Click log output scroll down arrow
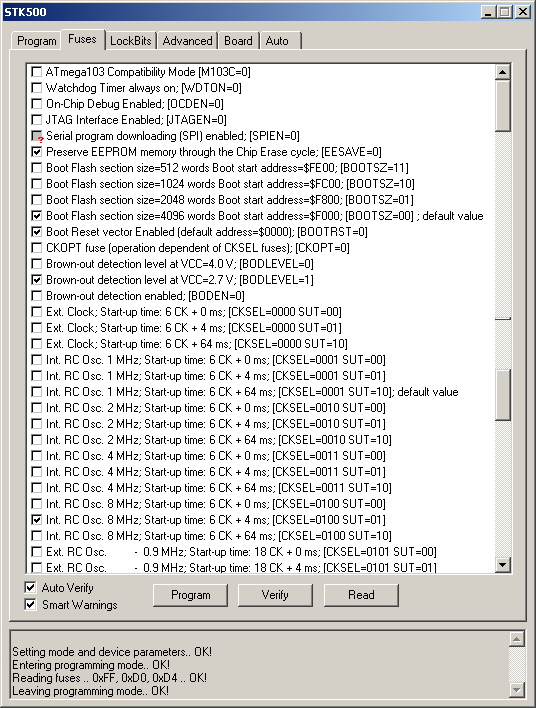This screenshot has height=708, width=536. [x=517, y=689]
